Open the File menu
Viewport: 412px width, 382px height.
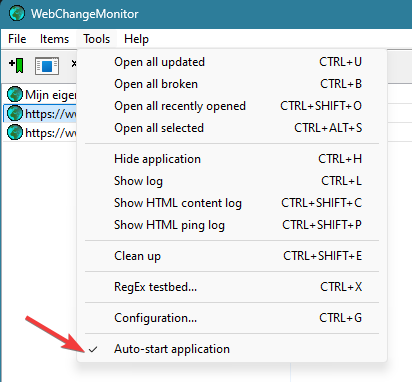[x=17, y=39]
